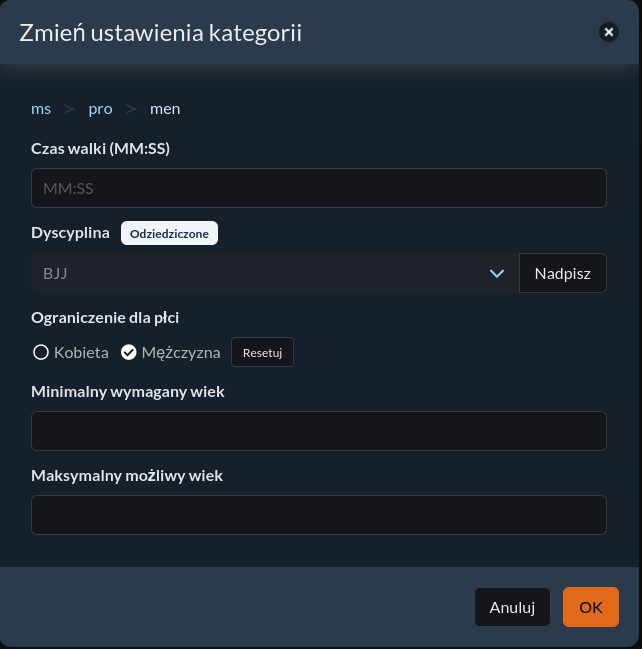
Task: Close the dialog with the X icon
Action: click(x=608, y=32)
